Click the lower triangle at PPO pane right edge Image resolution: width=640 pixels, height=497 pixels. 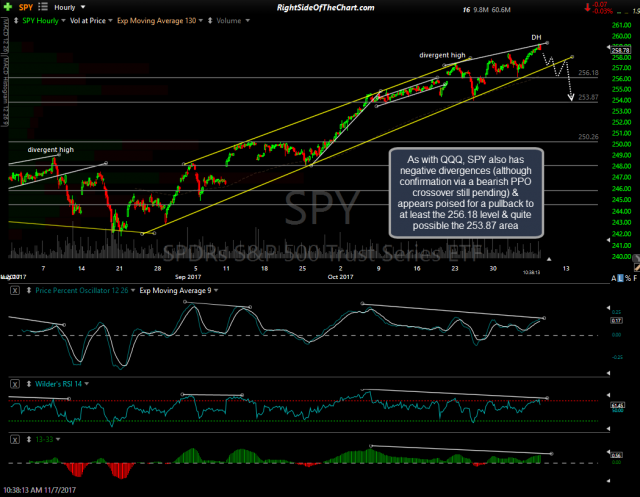click(609, 373)
